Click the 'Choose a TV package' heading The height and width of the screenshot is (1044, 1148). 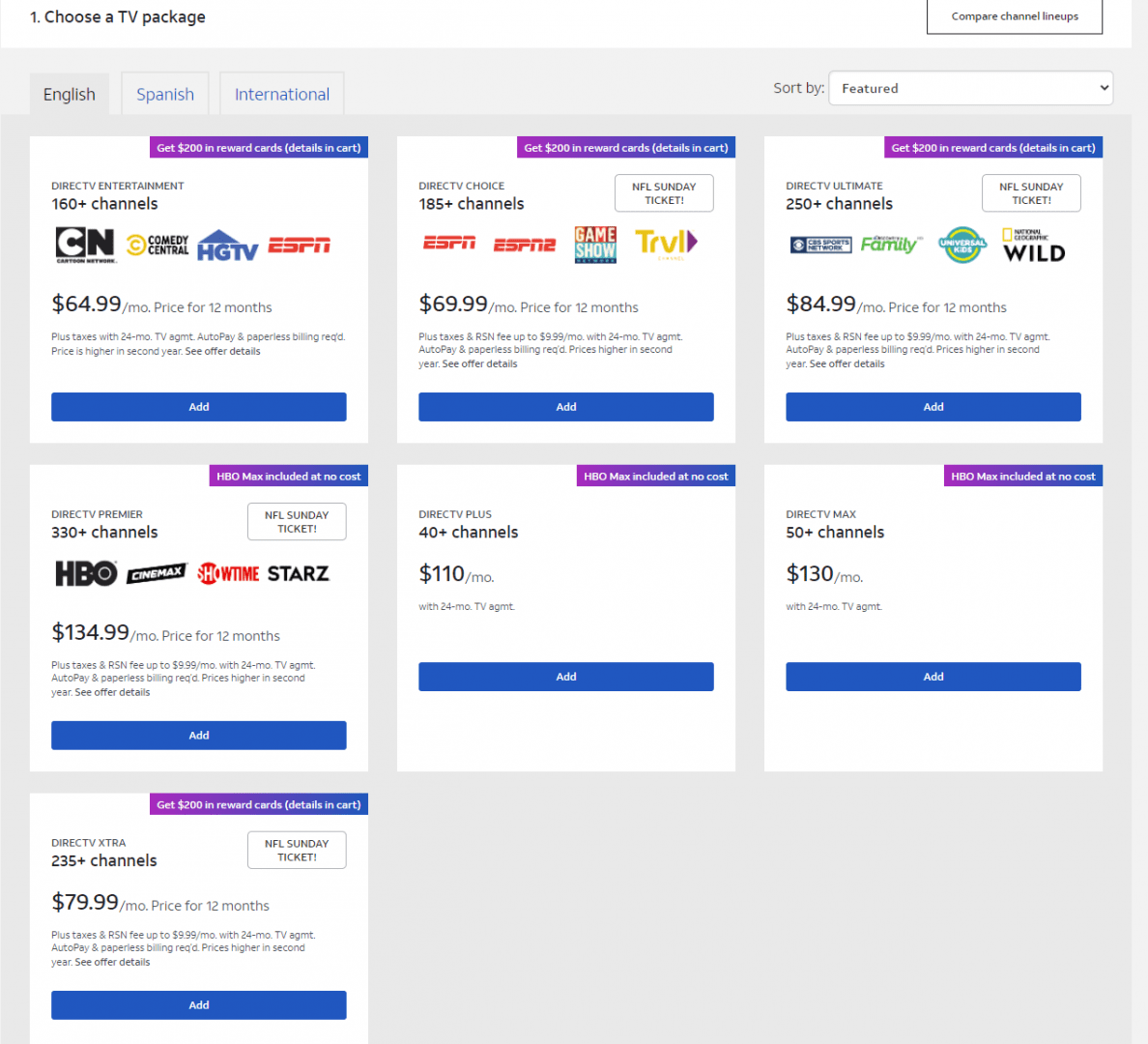pos(118,16)
